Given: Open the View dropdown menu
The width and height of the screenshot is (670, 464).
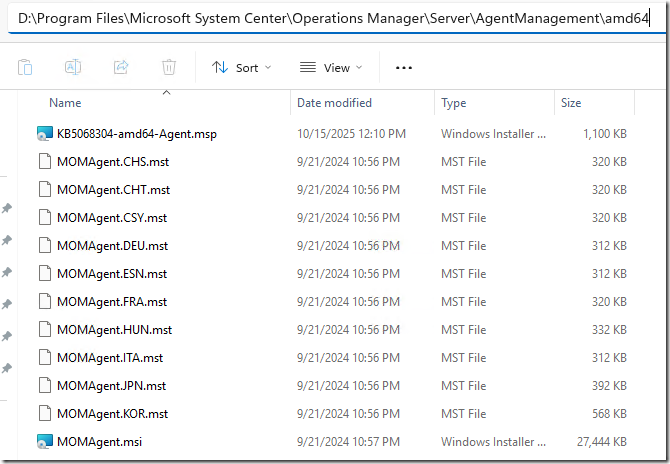Looking at the screenshot, I should tap(331, 68).
